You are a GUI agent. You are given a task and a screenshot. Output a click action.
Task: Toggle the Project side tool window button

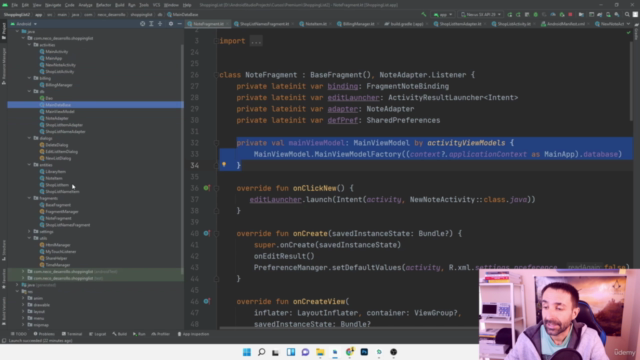pos(4,31)
